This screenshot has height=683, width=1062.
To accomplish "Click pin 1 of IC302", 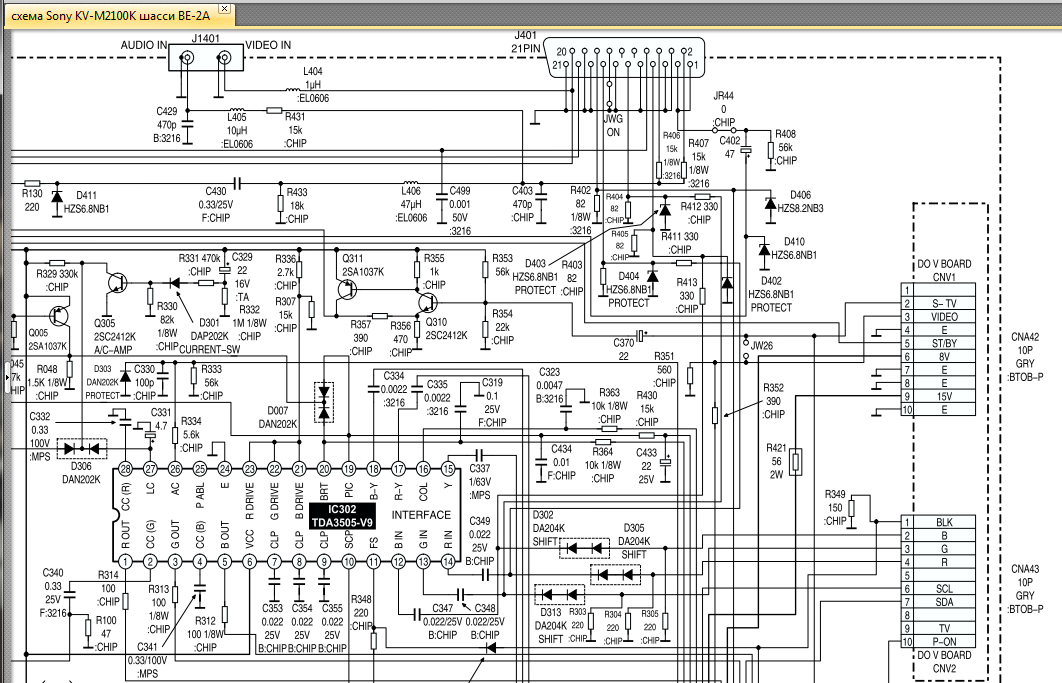I will point(125,561).
